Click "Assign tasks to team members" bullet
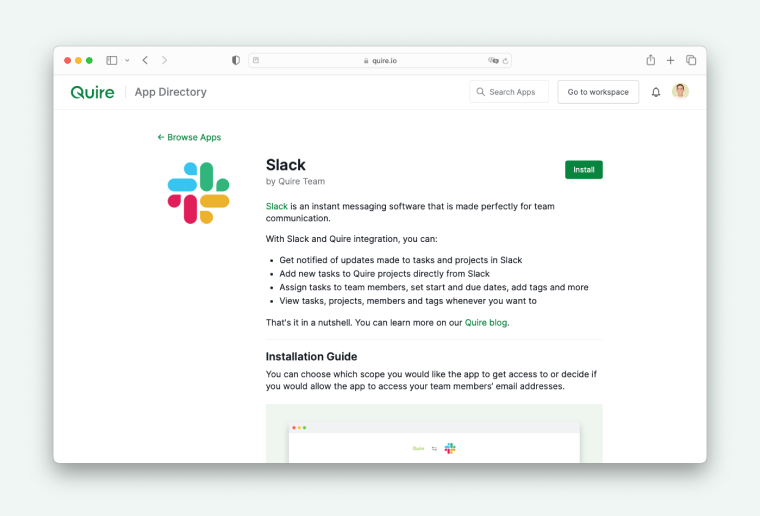Screen dimensions: 760x516 (434, 287)
